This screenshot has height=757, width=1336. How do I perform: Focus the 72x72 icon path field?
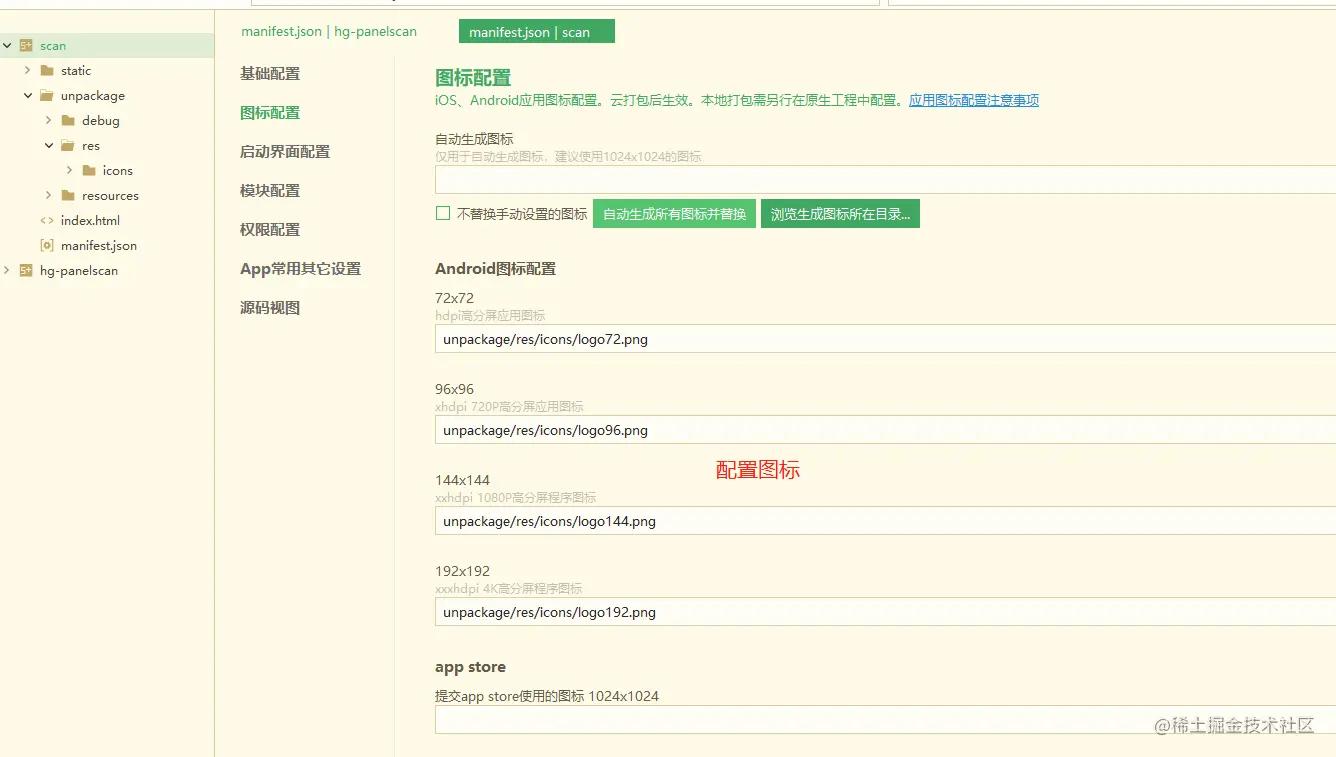(885, 339)
